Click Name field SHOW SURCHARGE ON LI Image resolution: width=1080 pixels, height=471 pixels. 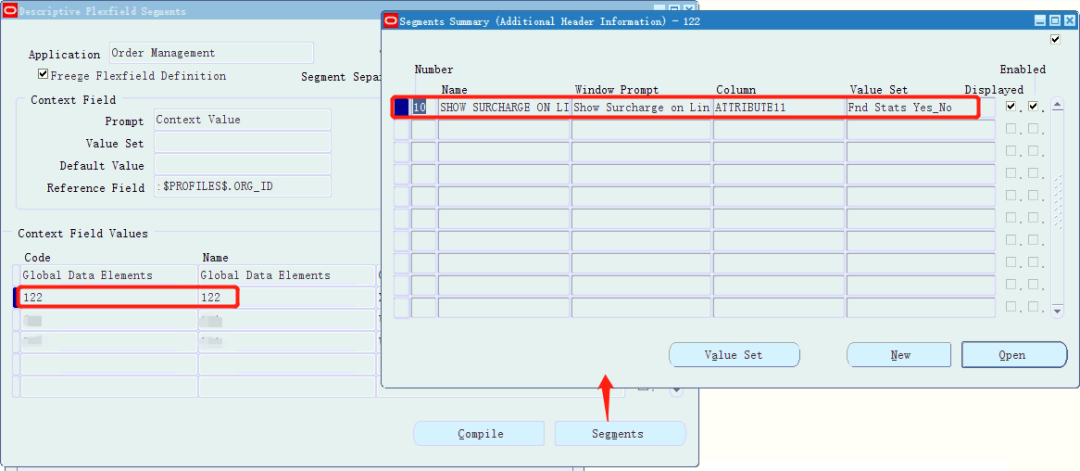(504, 107)
